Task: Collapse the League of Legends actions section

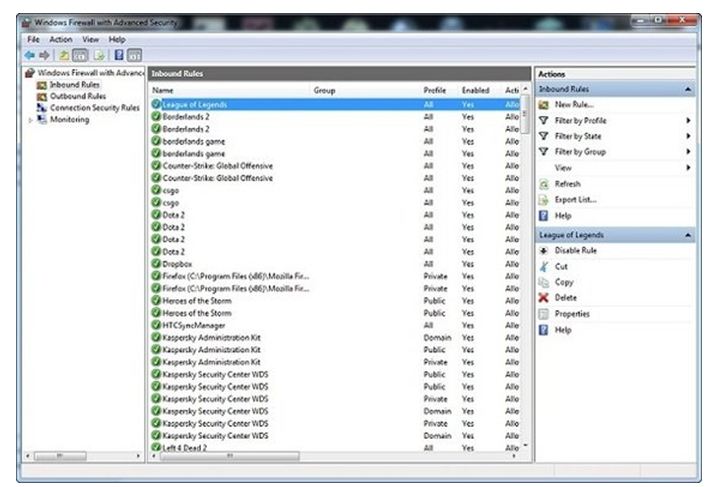Action: tap(687, 235)
